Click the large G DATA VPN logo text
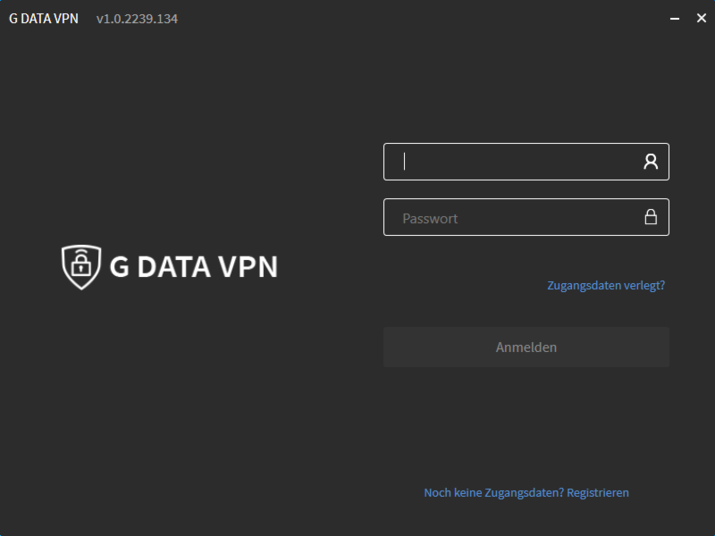The image size is (715, 536). pos(194,267)
